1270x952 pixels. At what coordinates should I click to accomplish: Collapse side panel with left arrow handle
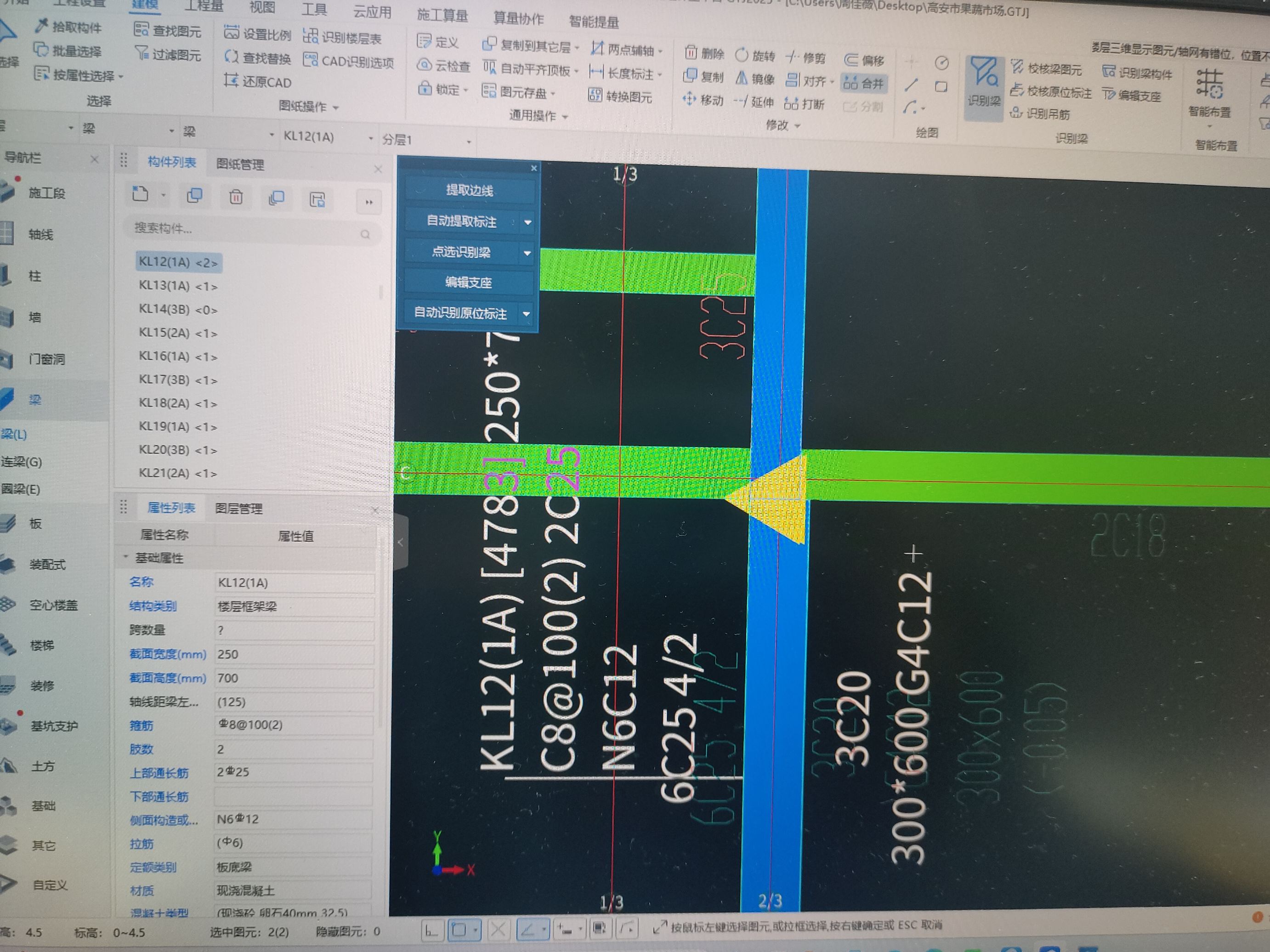(x=401, y=542)
